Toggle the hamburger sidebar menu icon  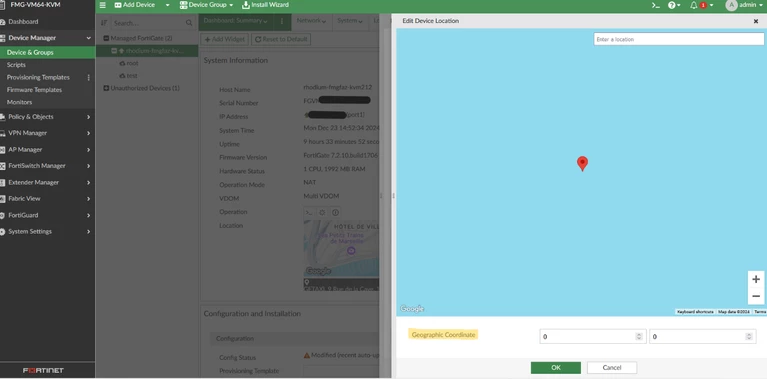[102, 5]
